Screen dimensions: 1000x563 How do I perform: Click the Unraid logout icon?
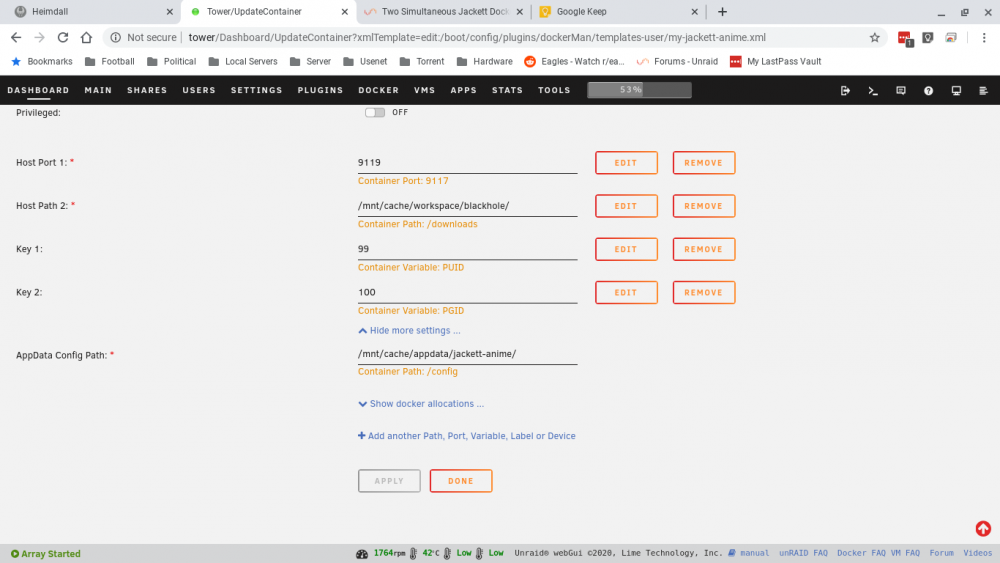pos(845,91)
